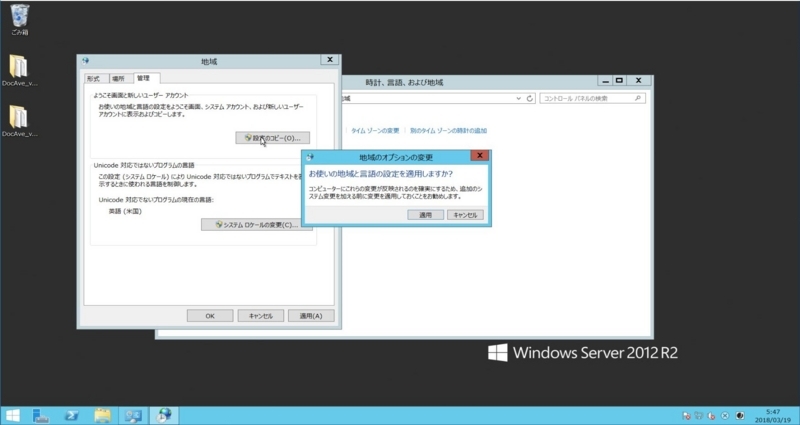Select the upper DocAve_v... folder on desktop

(x=19, y=70)
